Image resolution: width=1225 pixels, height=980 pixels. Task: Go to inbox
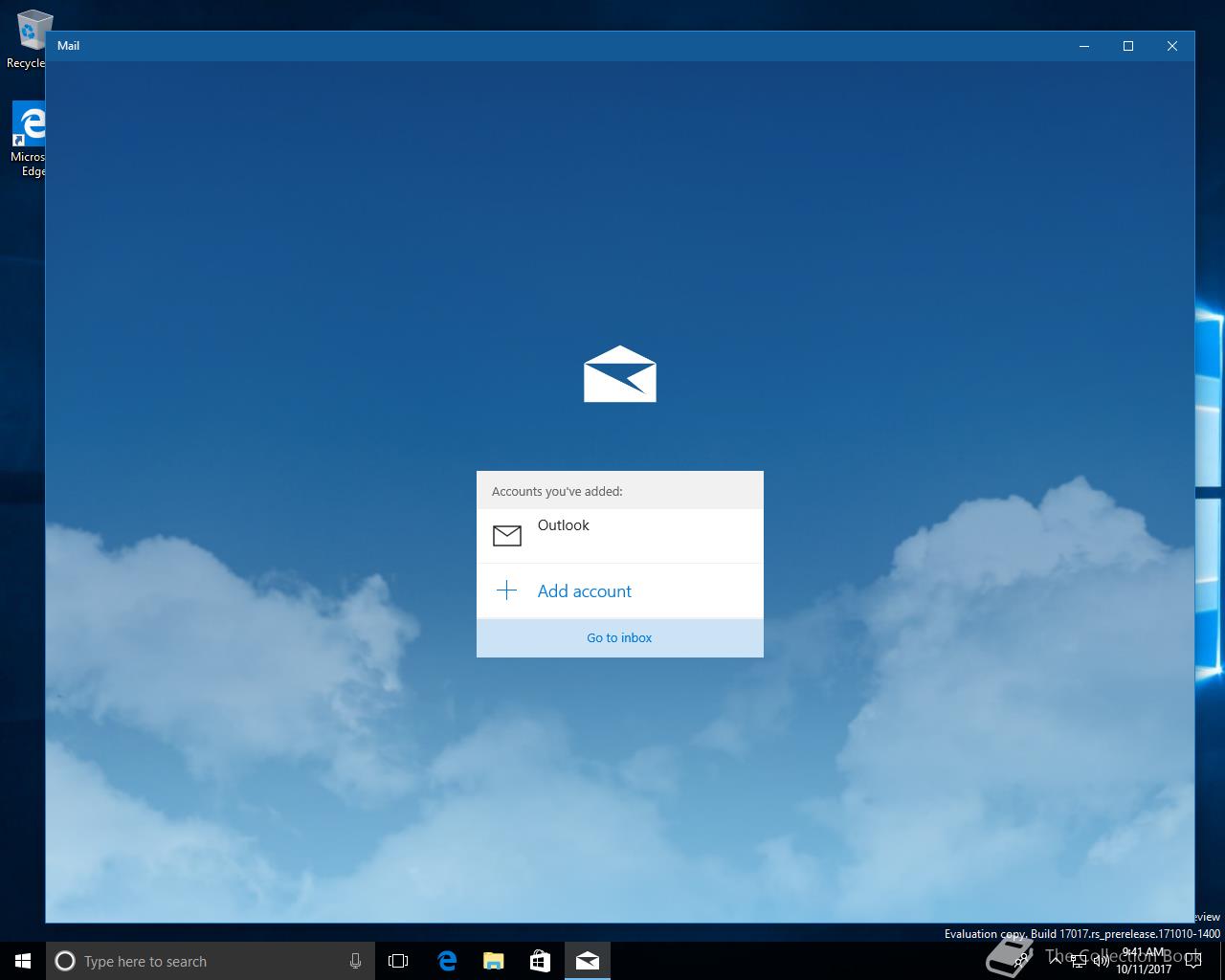620,637
